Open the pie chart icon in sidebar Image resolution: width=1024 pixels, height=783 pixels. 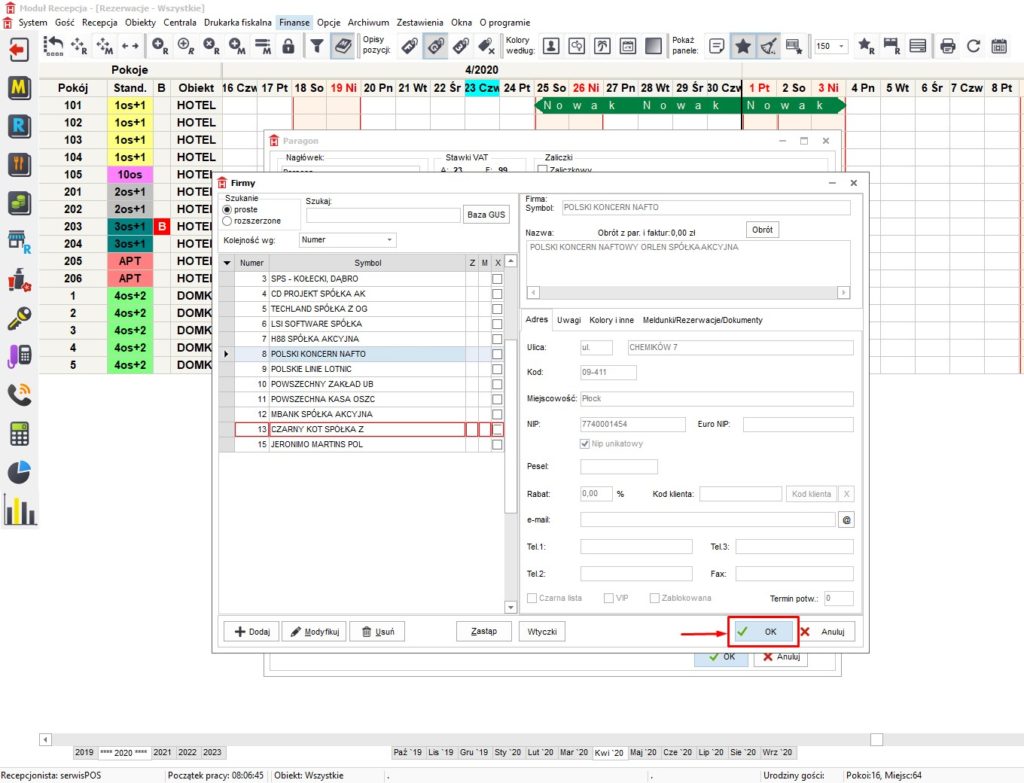[x=18, y=471]
